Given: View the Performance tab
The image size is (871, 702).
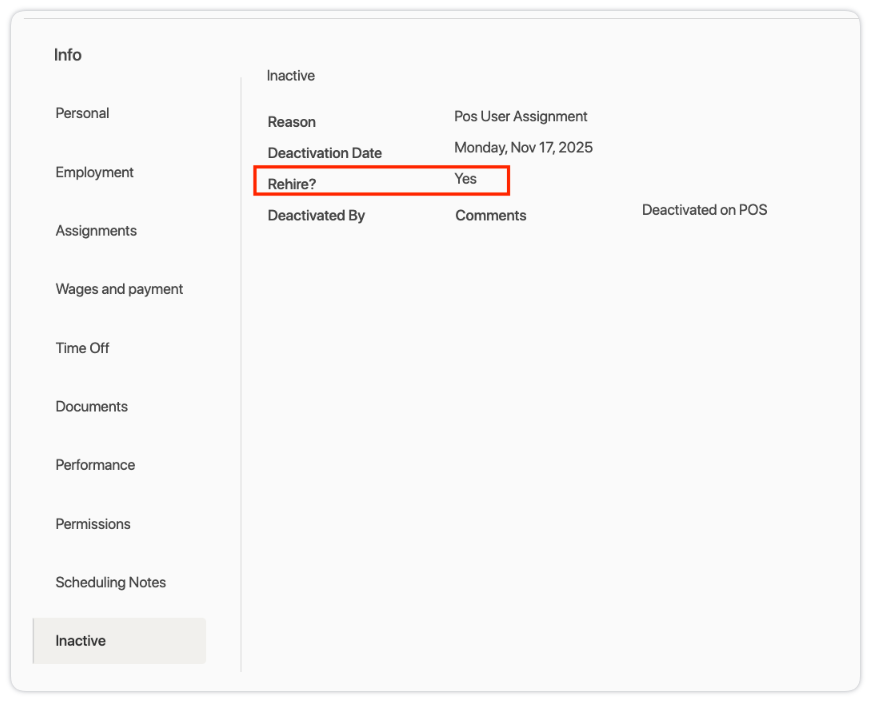Looking at the screenshot, I should click(95, 465).
